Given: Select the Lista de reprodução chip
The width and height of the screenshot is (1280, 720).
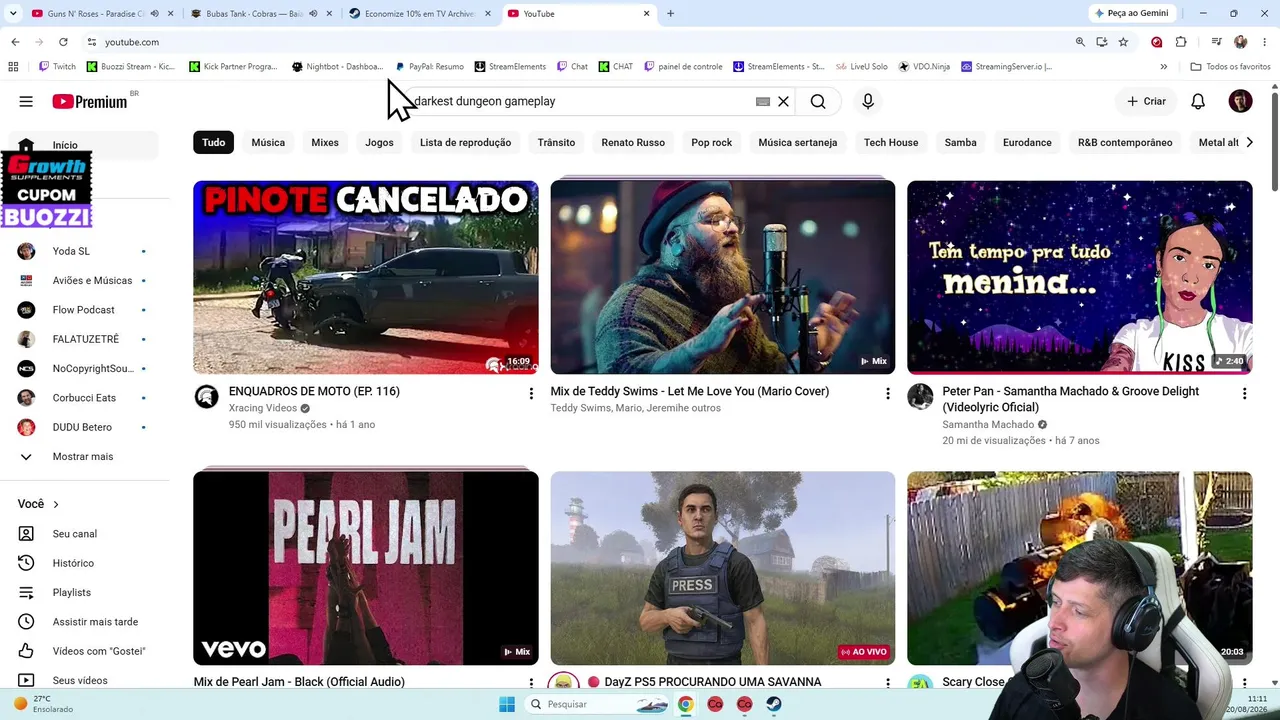Looking at the screenshot, I should click(465, 142).
